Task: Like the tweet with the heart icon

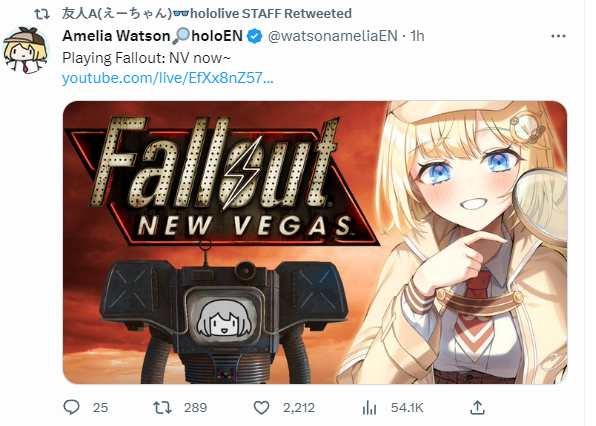Action: click(261, 408)
